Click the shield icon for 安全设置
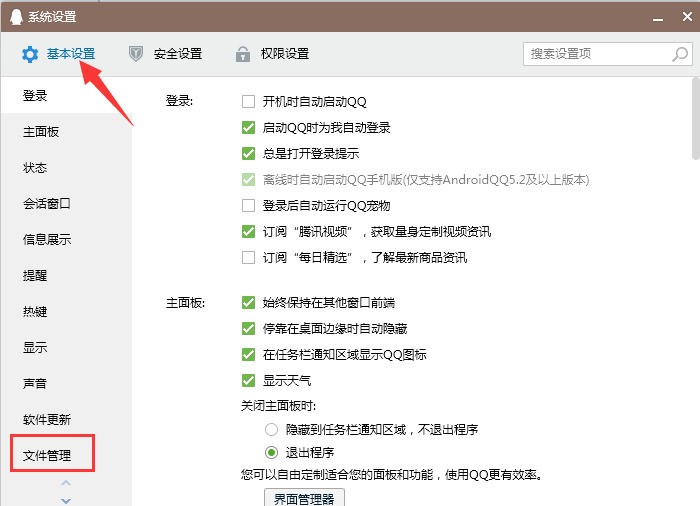 (136, 54)
